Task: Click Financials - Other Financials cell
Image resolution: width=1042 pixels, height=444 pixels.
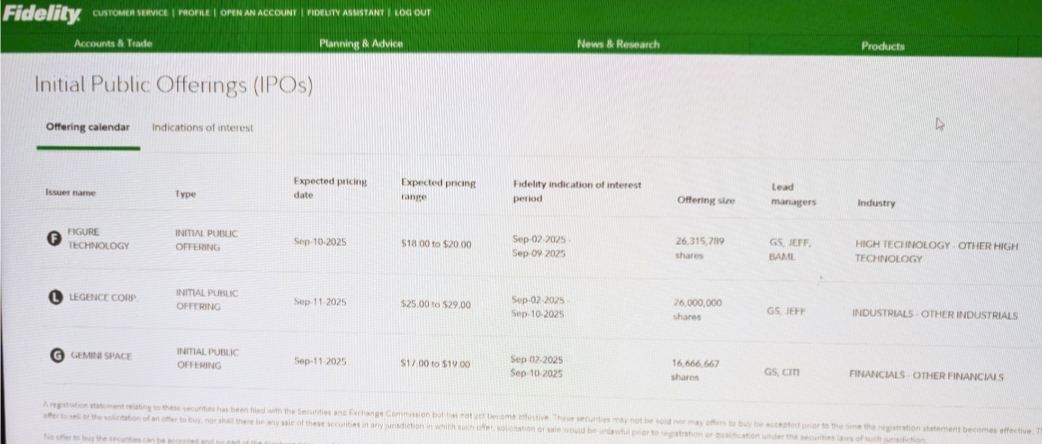Action: [926, 375]
